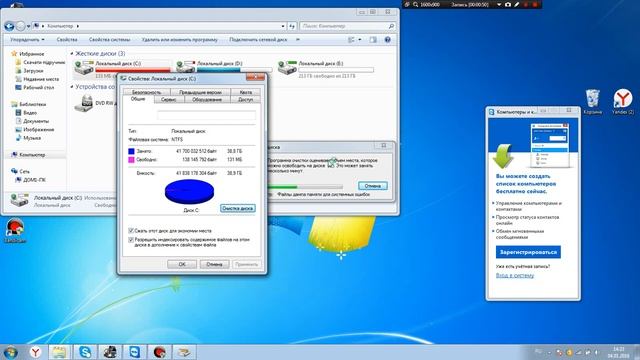Image resolution: width=640 pixels, height=360 pixels.
Task: Open TeamViewer from the taskbar
Action: click(134, 352)
